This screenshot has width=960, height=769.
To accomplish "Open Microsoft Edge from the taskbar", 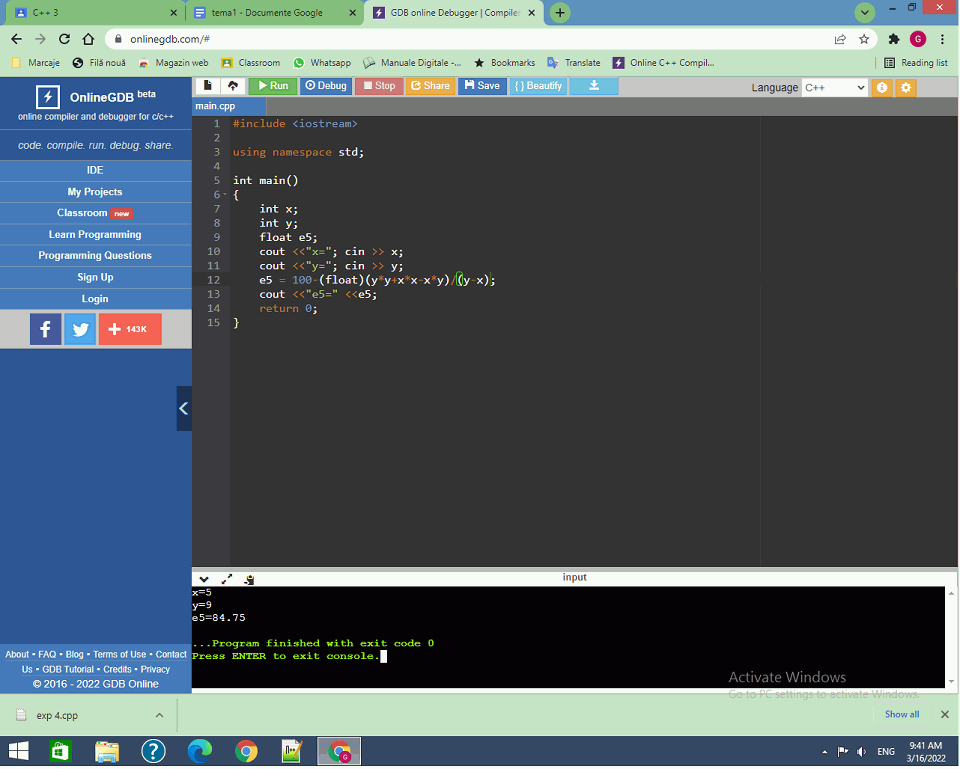I will coord(200,750).
